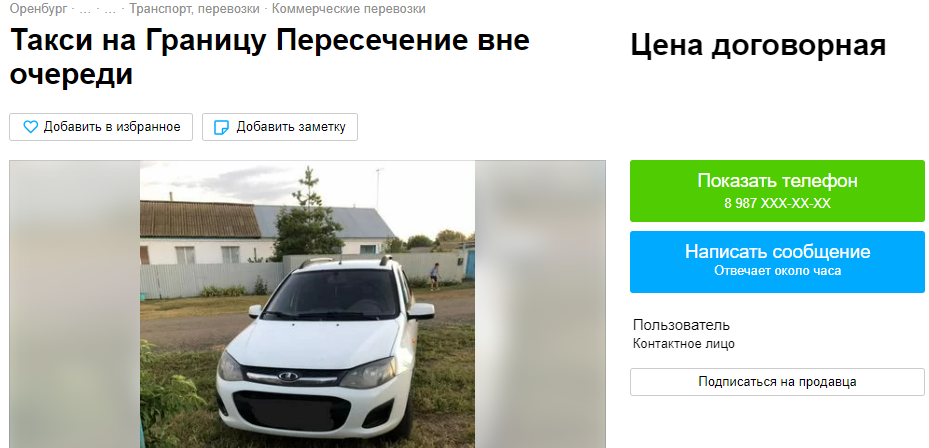The image size is (929, 448).
Task: Expand the second collapsed breadcrumb ellipsis
Action: (110, 9)
